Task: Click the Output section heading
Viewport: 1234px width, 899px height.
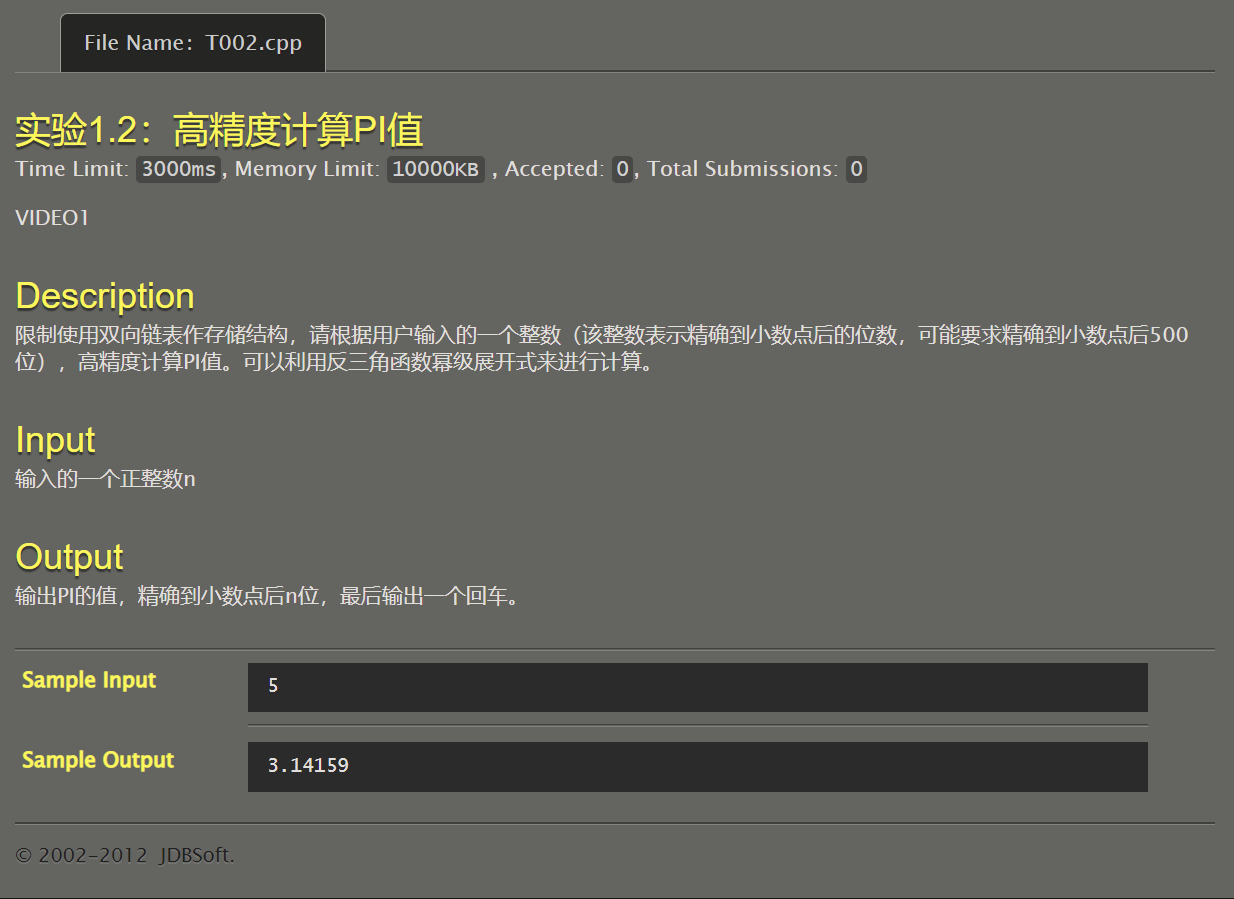Action: coord(69,557)
